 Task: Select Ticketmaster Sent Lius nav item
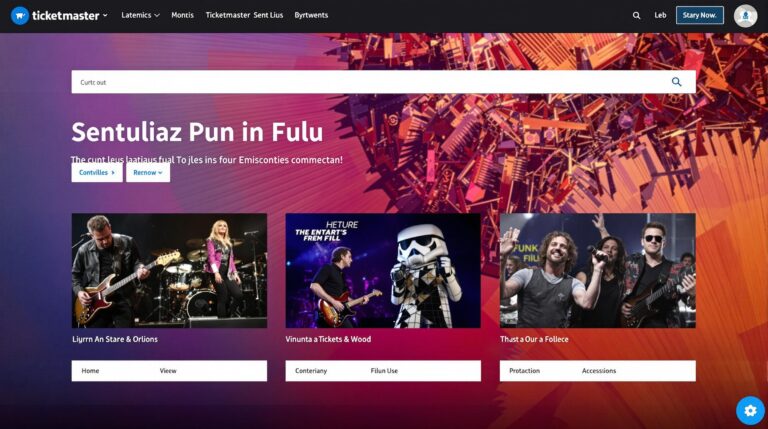[x=244, y=15]
